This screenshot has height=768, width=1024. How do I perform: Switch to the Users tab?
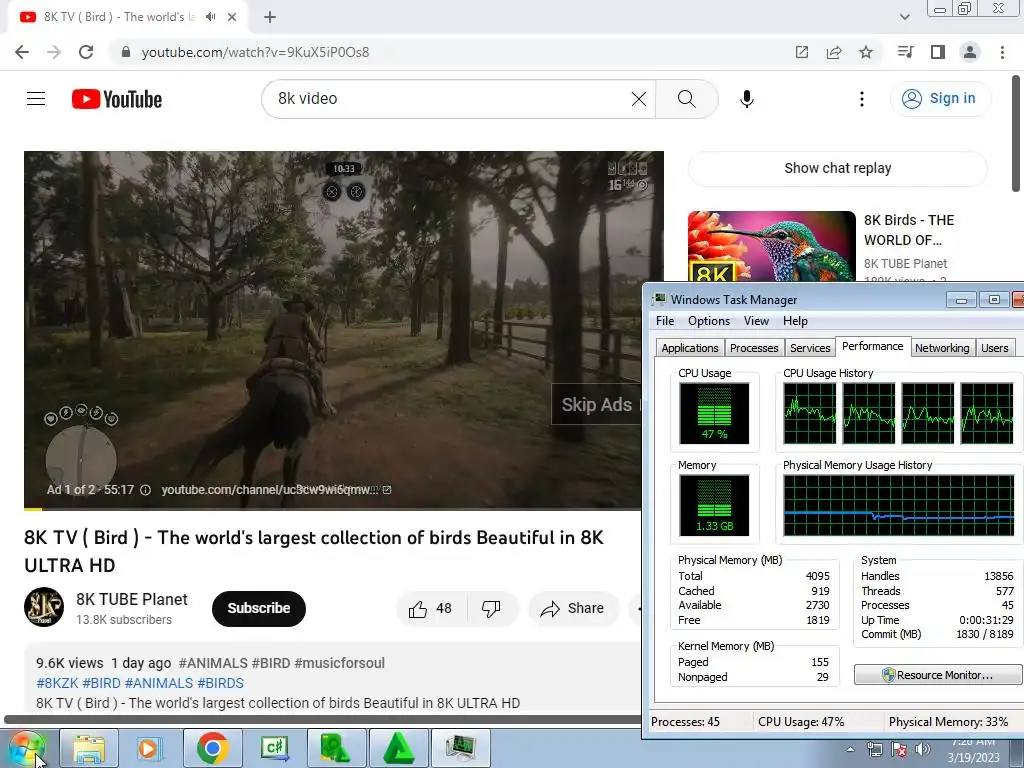[994, 348]
